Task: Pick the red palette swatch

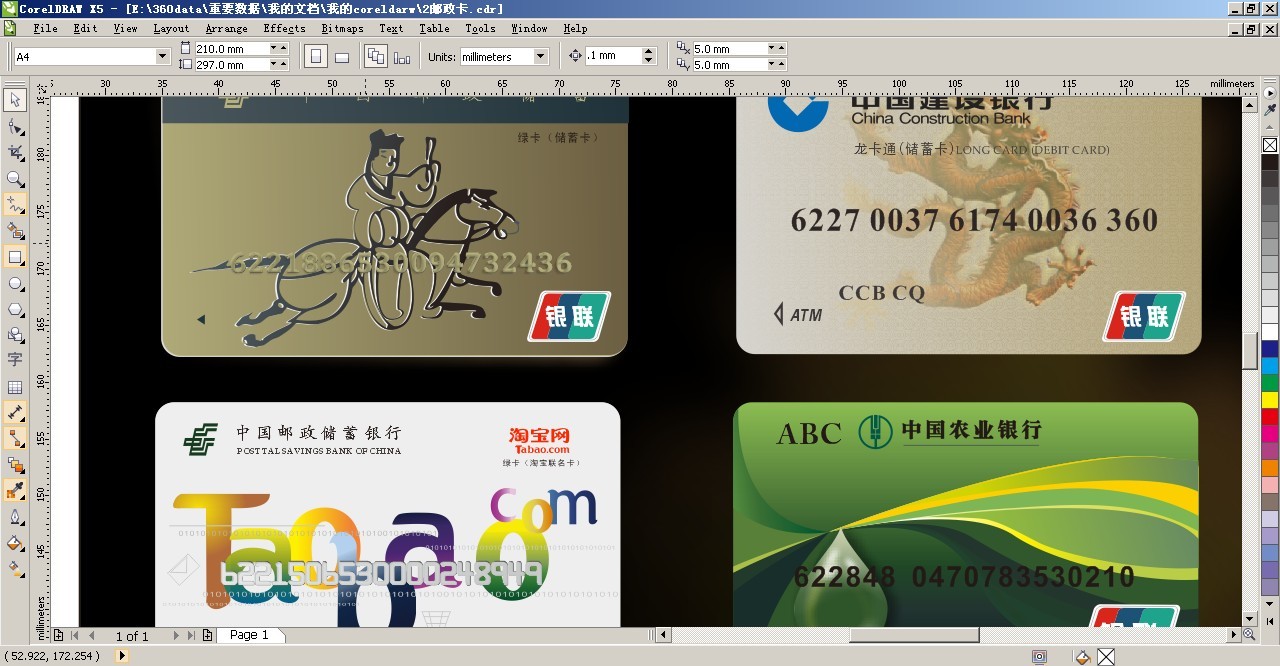Action: point(1270,417)
